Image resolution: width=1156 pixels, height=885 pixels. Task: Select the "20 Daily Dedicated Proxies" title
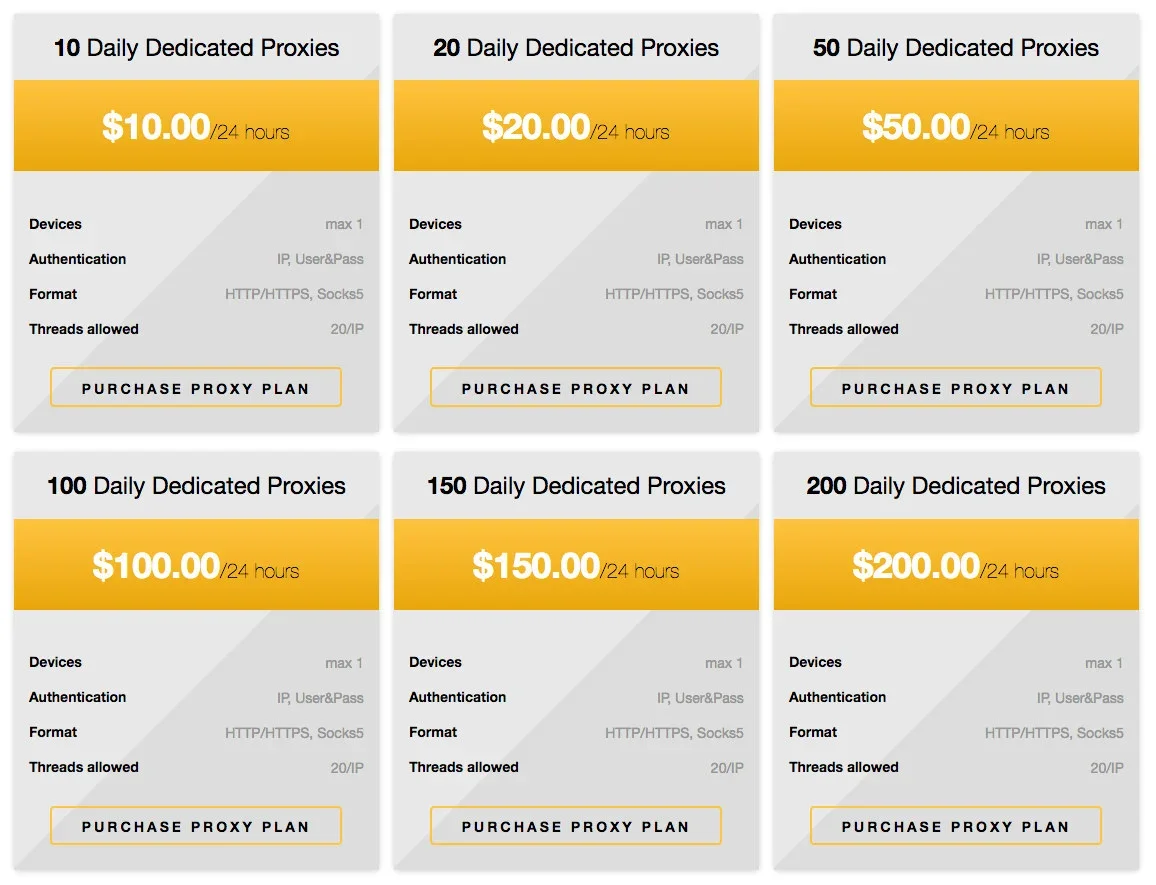point(576,48)
